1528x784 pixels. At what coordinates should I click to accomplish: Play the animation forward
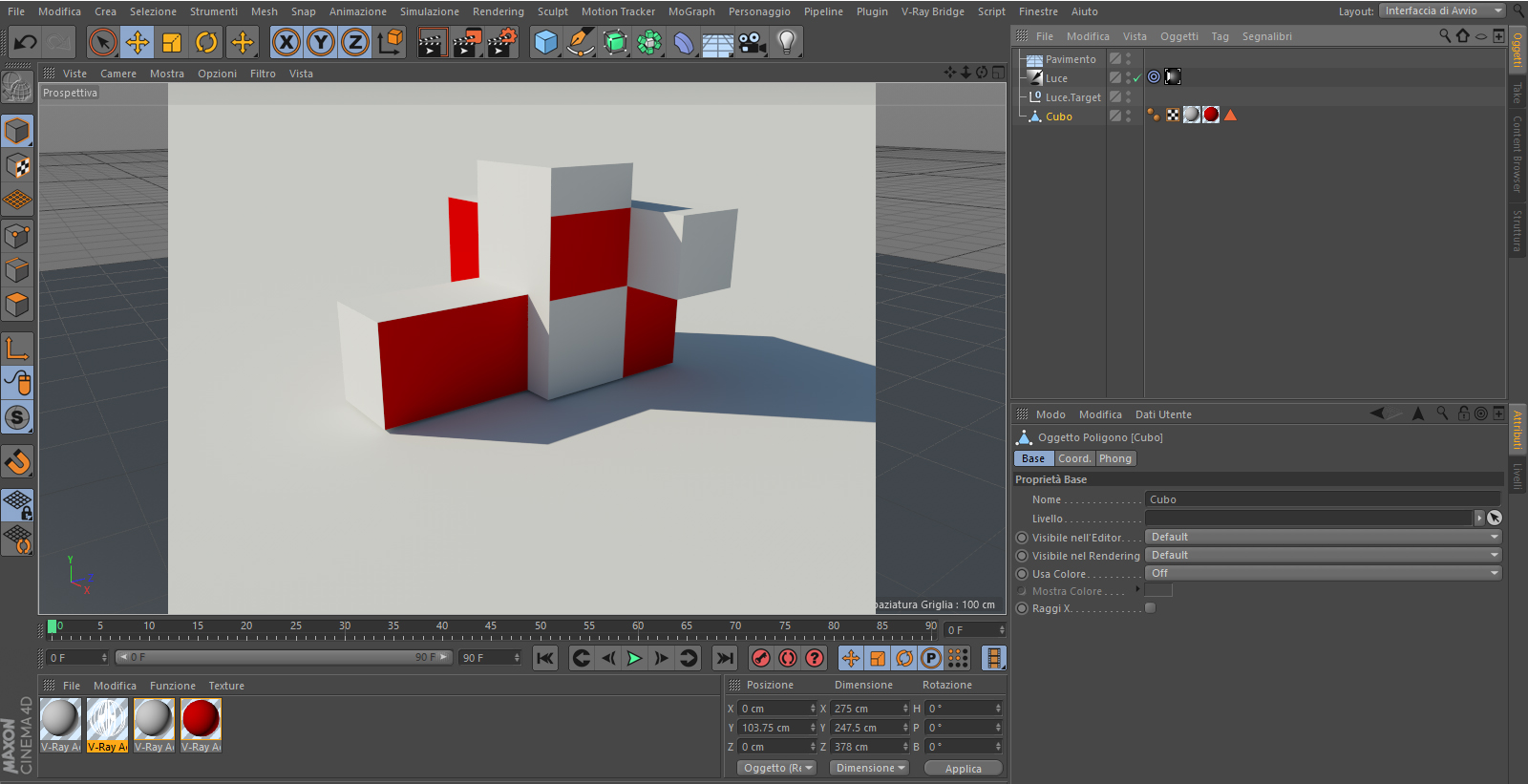(634, 658)
